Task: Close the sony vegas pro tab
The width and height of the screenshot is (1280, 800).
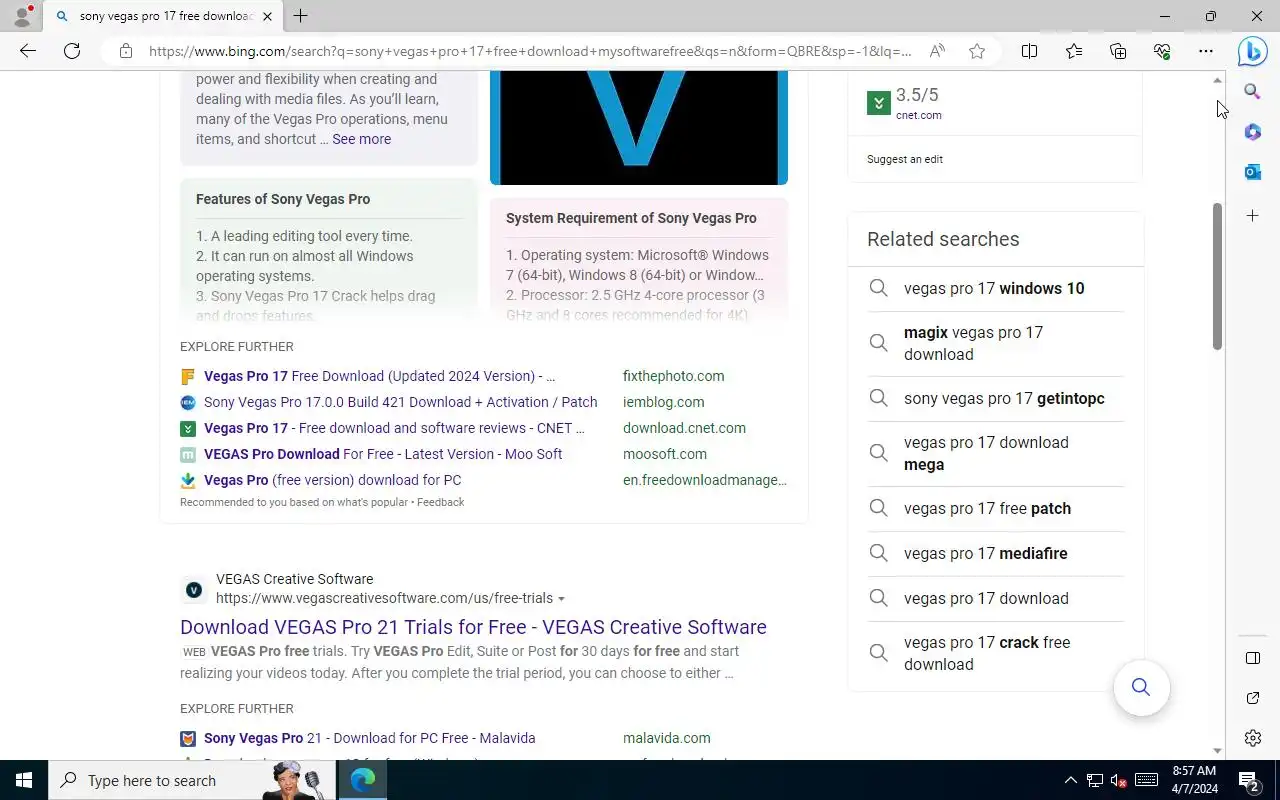Action: (x=267, y=16)
